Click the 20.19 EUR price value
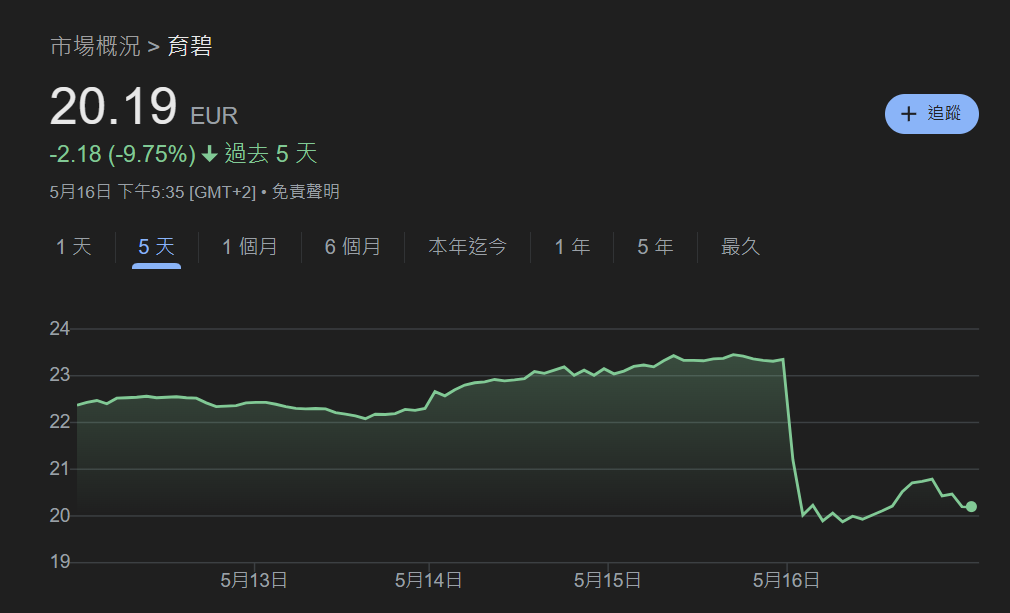Screen dimensions: 1010x613 [x=113, y=107]
